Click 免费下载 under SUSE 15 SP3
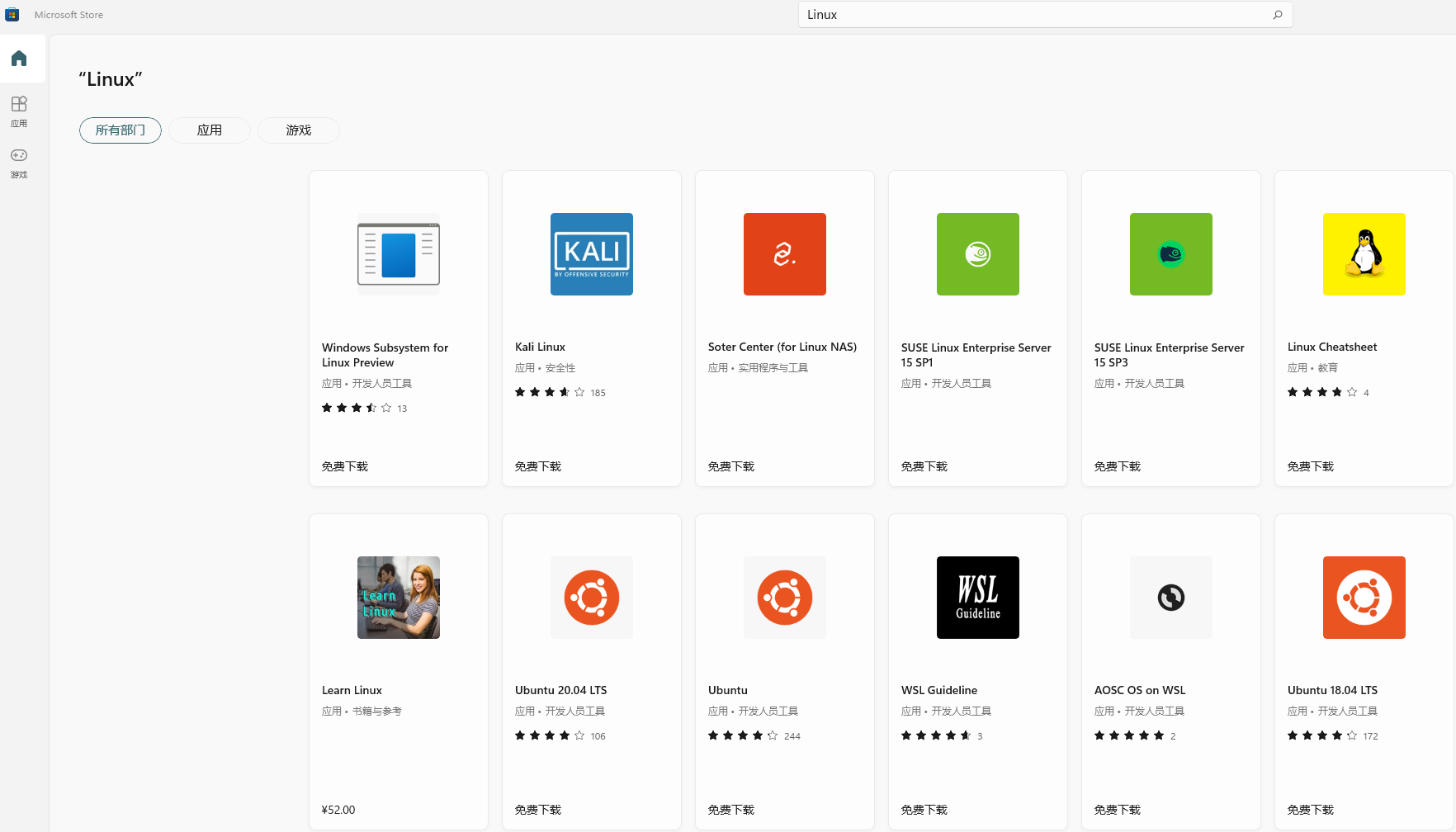Viewport: 1456px width, 832px height. [x=1118, y=466]
